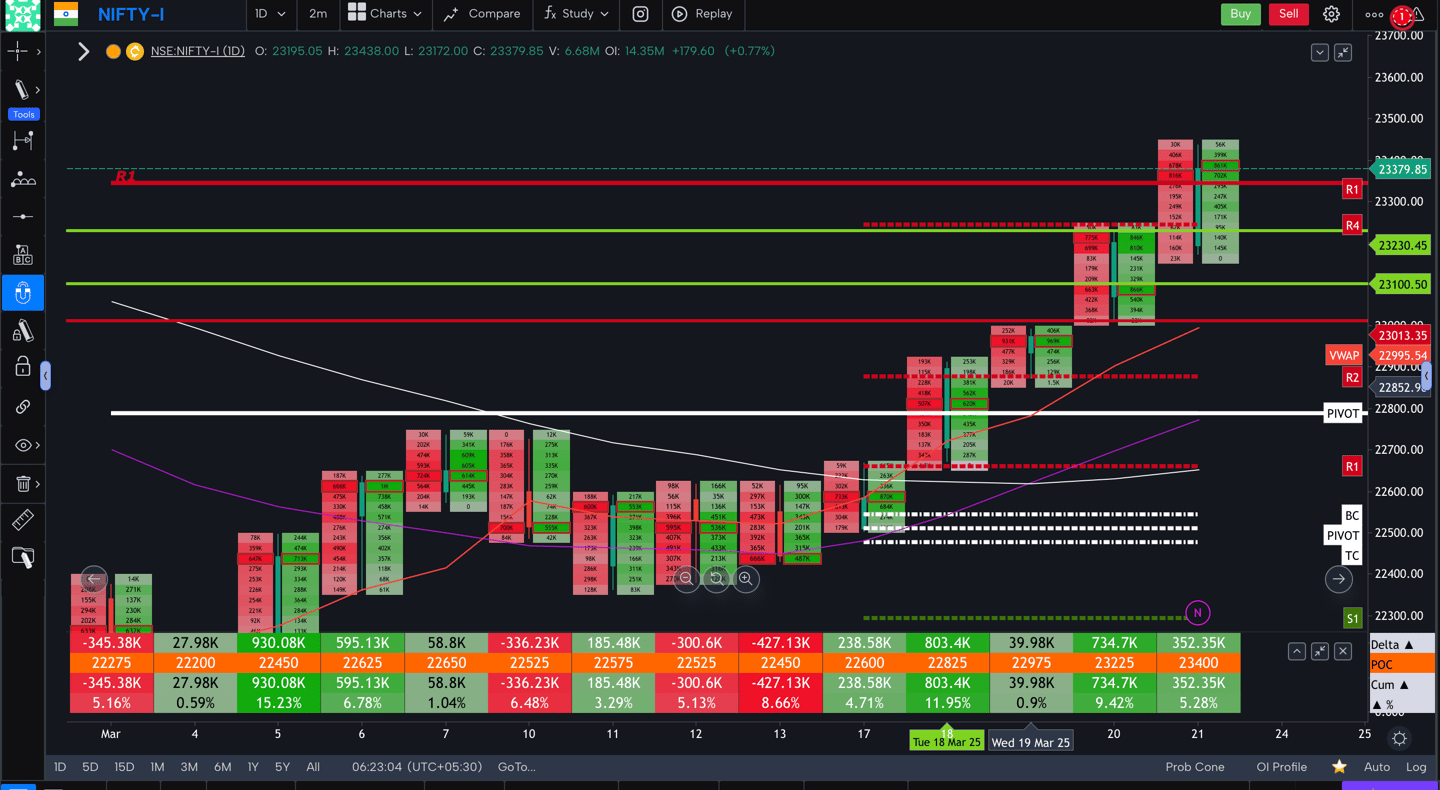This screenshot has width=1440, height=790.
Task: Close the delta pane with X
Action: click(1343, 651)
